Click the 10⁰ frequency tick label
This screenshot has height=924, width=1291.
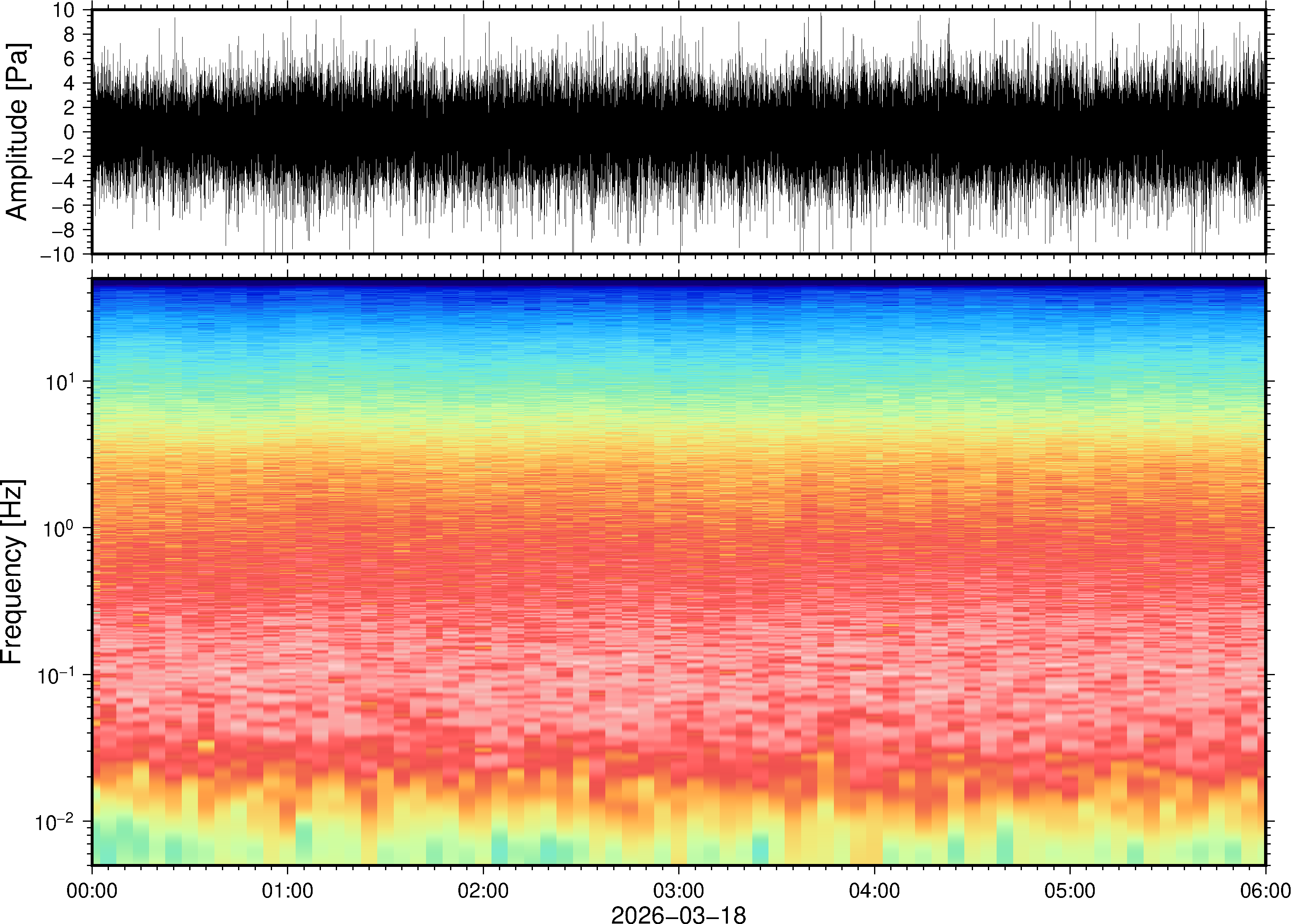[x=59, y=529]
